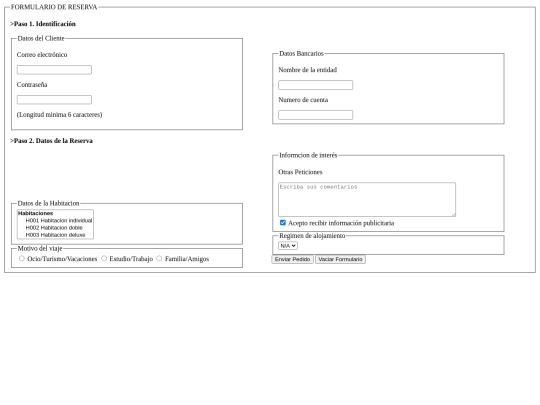Click the Correo electrónico input field
The height and width of the screenshot is (405, 540).
pyautogui.click(x=54, y=70)
